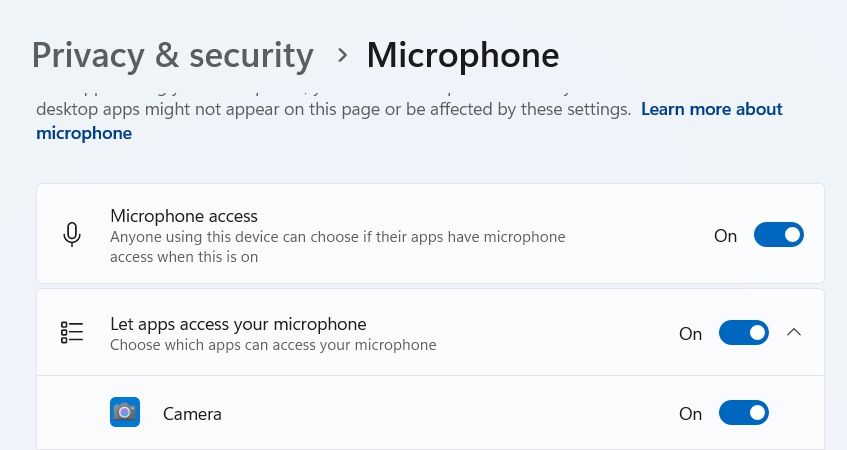Click the Let apps access your microphone heading
Image resolution: width=847 pixels, height=450 pixels.
point(238,324)
